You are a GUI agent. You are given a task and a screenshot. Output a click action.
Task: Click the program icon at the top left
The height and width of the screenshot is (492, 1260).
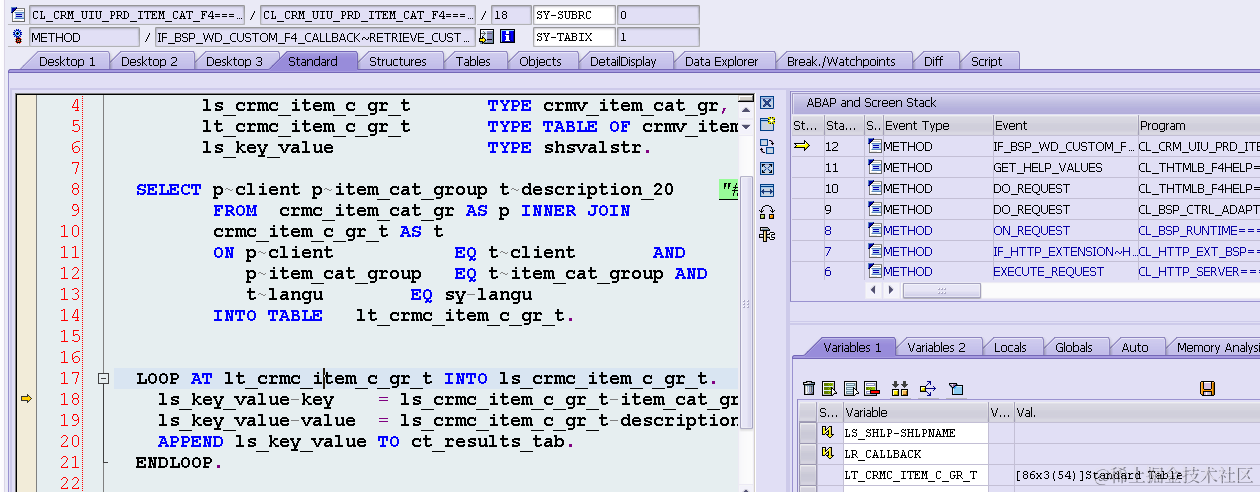18,15
